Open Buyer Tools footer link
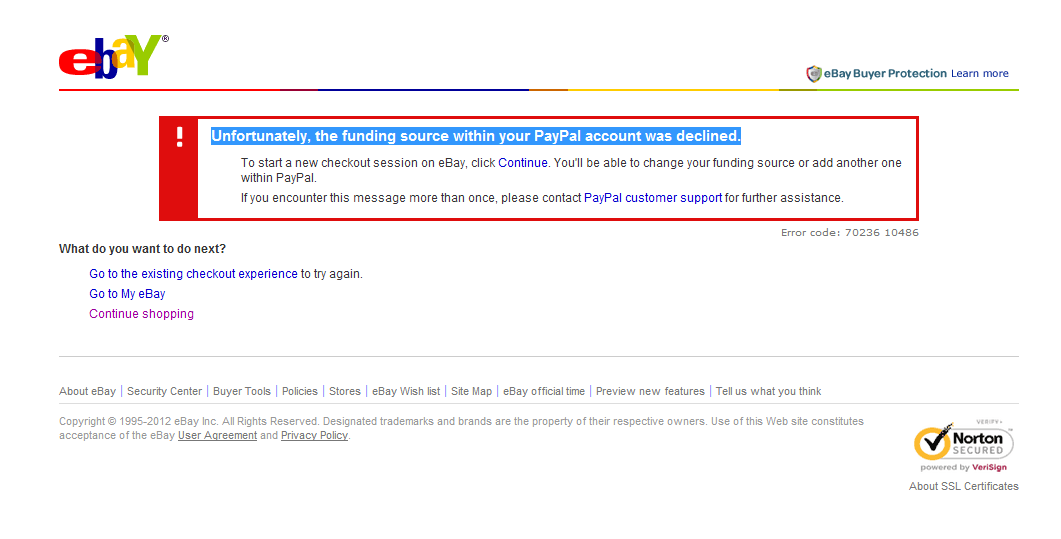1061x539 pixels. tap(242, 392)
